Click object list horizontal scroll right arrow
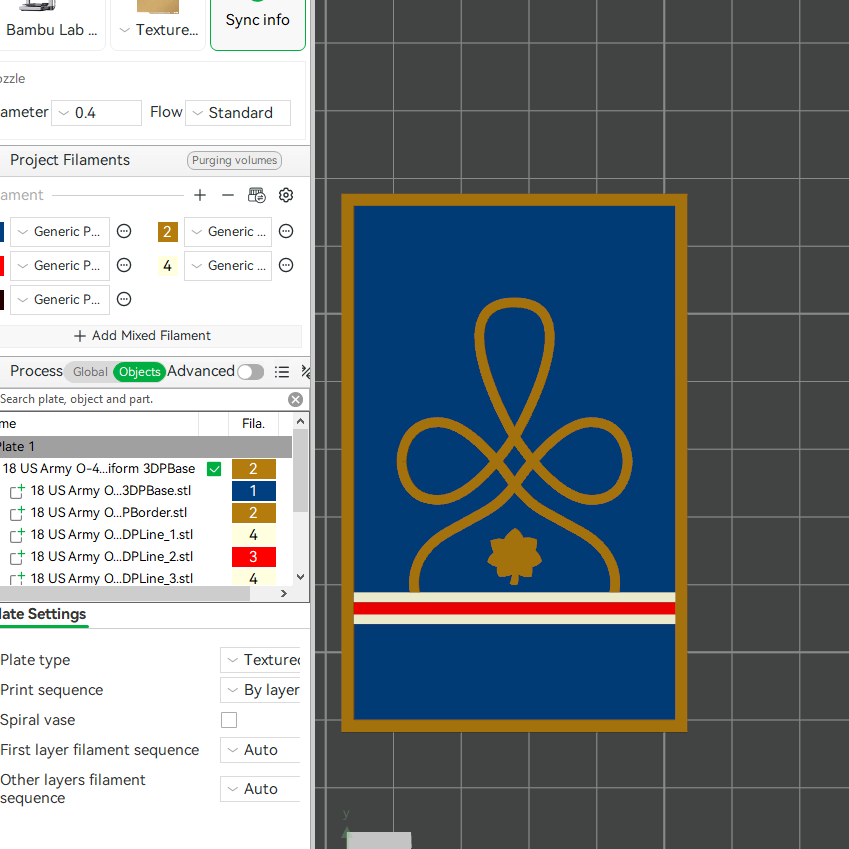 pyautogui.click(x=284, y=594)
